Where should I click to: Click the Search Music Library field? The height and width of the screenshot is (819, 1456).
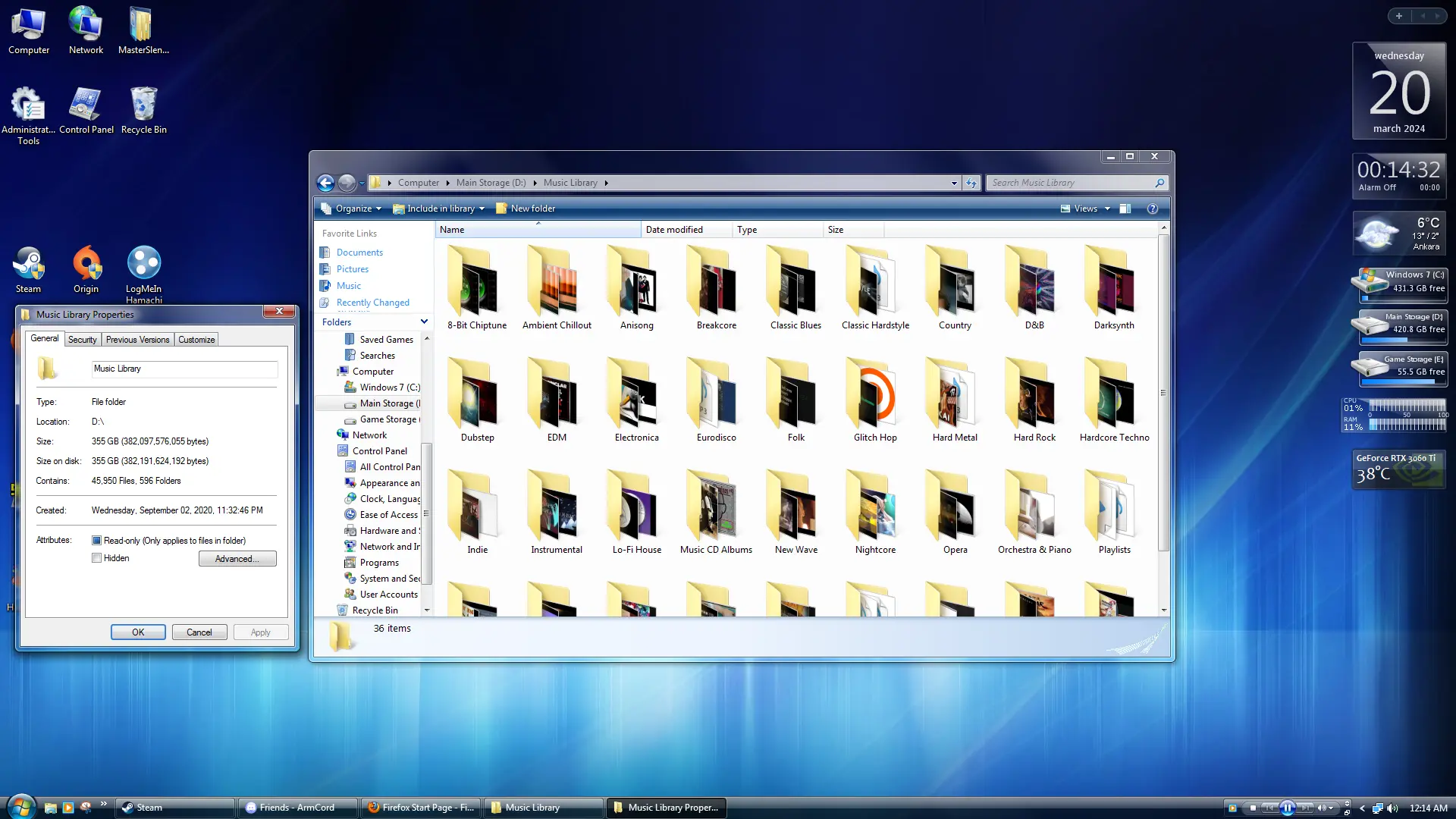pos(1070,183)
